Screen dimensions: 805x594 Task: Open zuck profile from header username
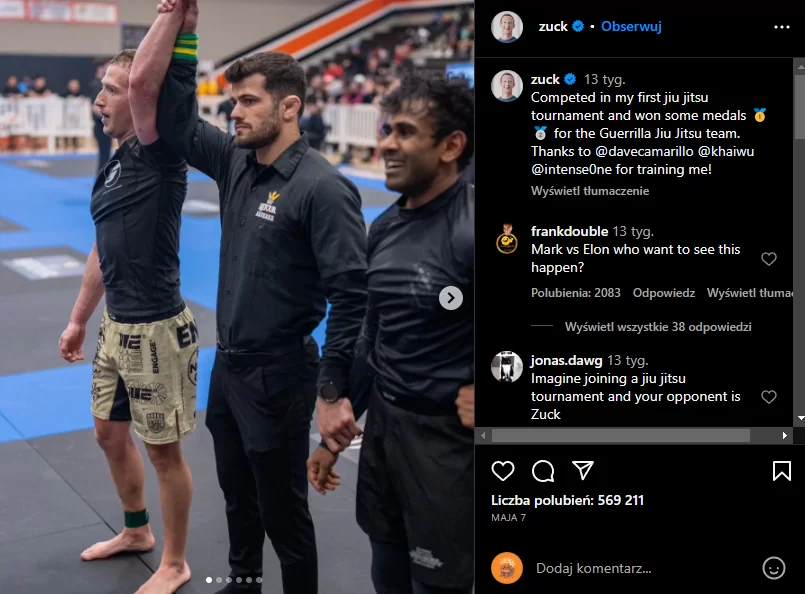(x=553, y=26)
